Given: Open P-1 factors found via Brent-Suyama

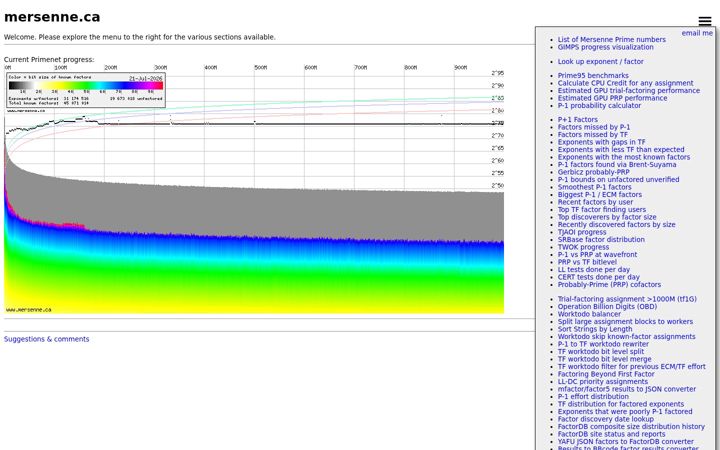Looking at the screenshot, I should pos(617,164).
